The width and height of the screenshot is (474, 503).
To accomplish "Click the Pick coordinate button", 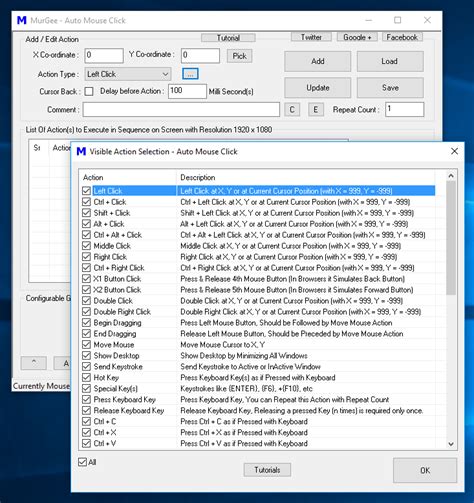I will click(239, 56).
